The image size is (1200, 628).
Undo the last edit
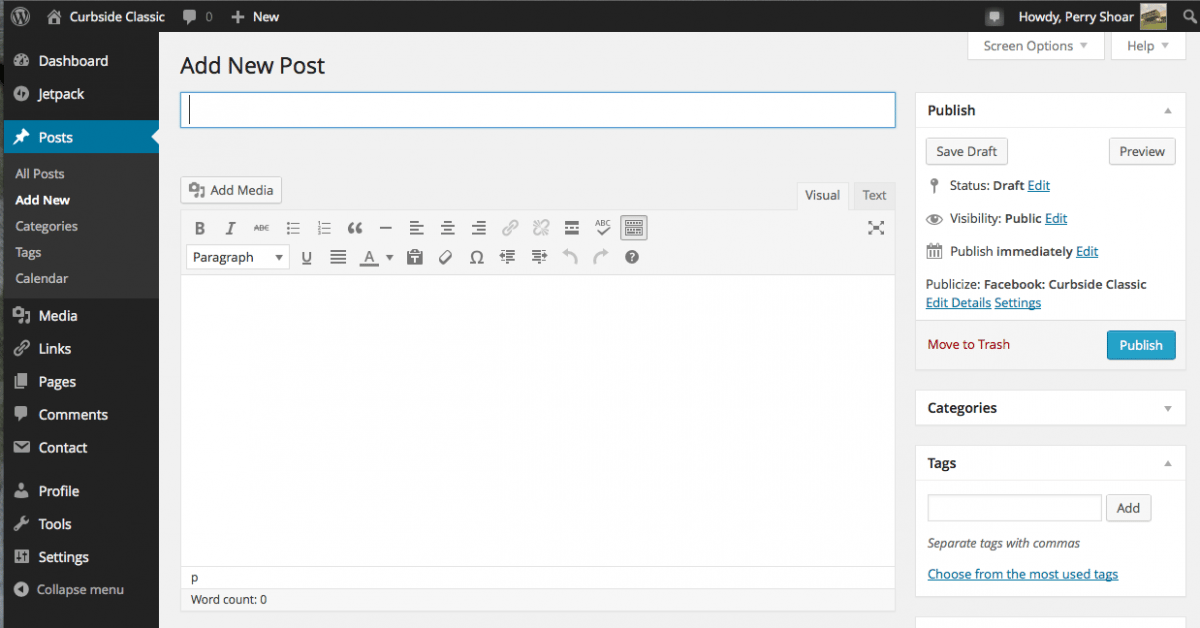pos(570,257)
